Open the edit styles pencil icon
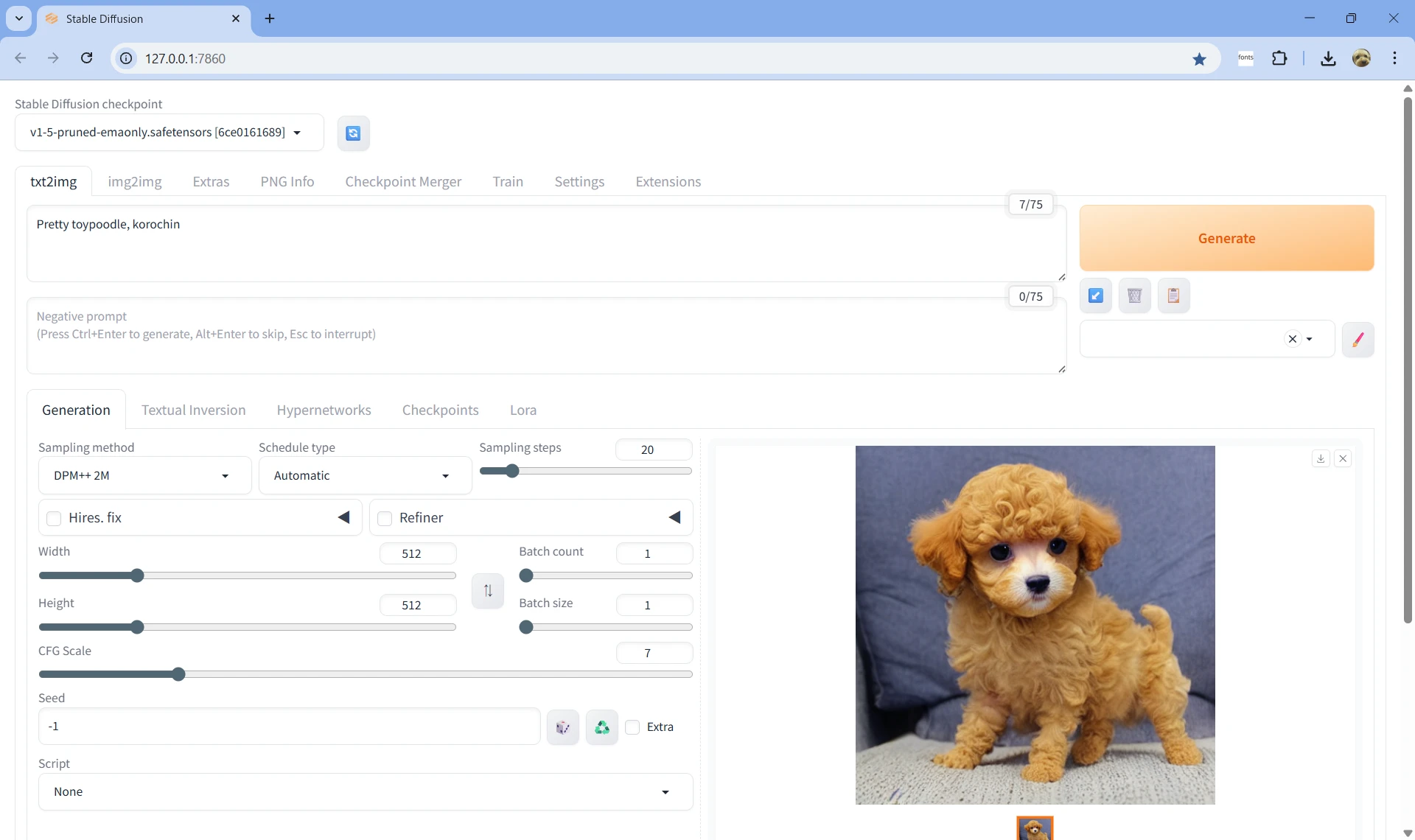Image resolution: width=1415 pixels, height=840 pixels. (x=1358, y=340)
